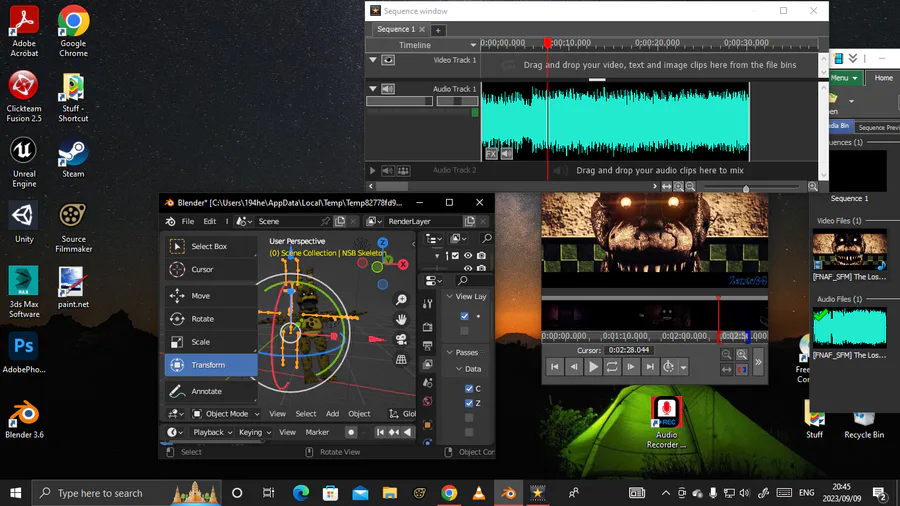Toggle the first outliner row's eye in Blender
The width and height of the screenshot is (900, 506).
coord(468,256)
